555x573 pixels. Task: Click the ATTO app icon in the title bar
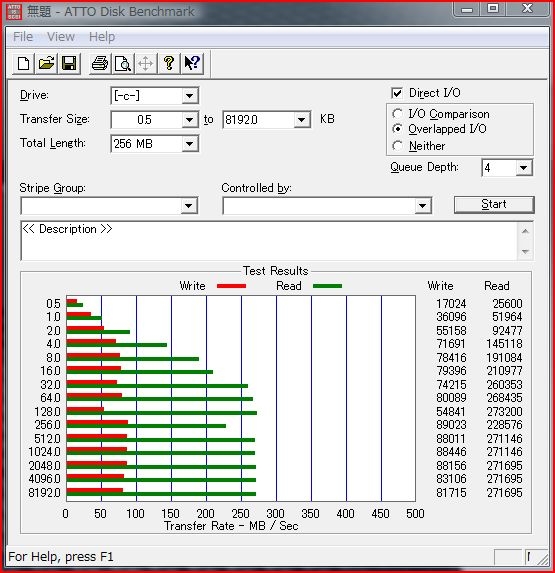[x=14, y=11]
